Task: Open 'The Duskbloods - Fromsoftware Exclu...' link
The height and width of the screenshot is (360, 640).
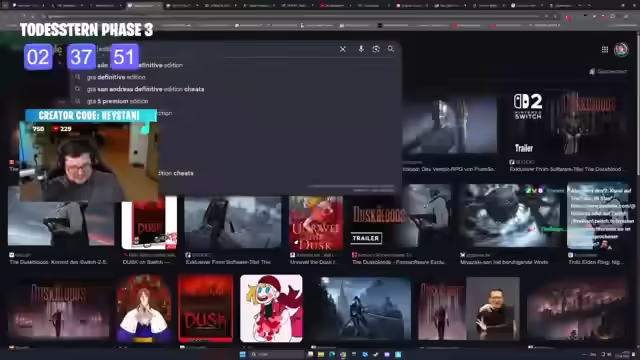Action: click(399, 262)
